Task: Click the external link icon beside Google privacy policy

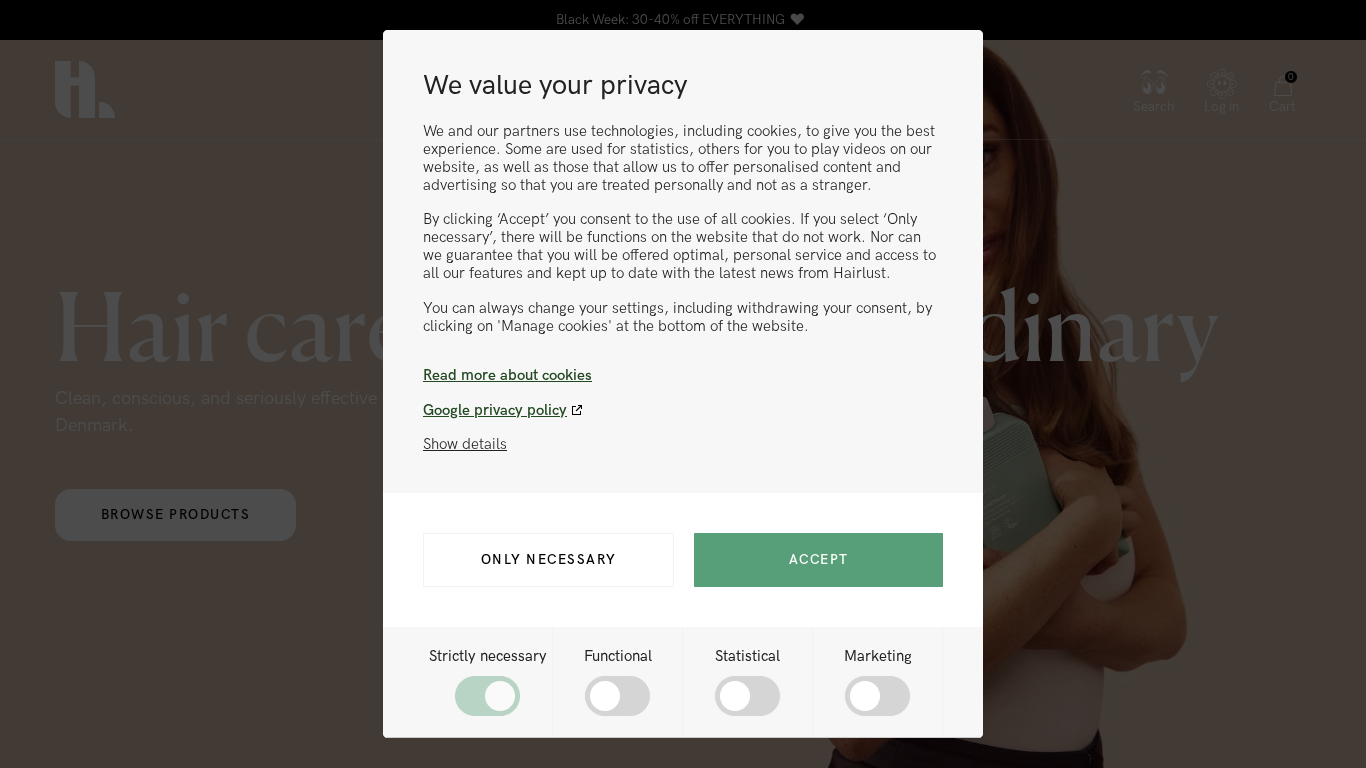Action: (577, 410)
